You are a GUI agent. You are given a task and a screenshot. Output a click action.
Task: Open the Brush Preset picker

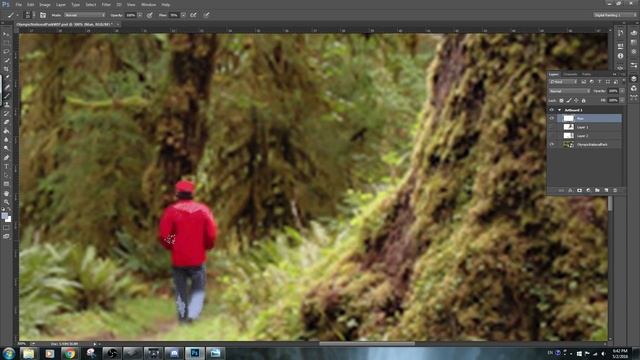[29, 15]
